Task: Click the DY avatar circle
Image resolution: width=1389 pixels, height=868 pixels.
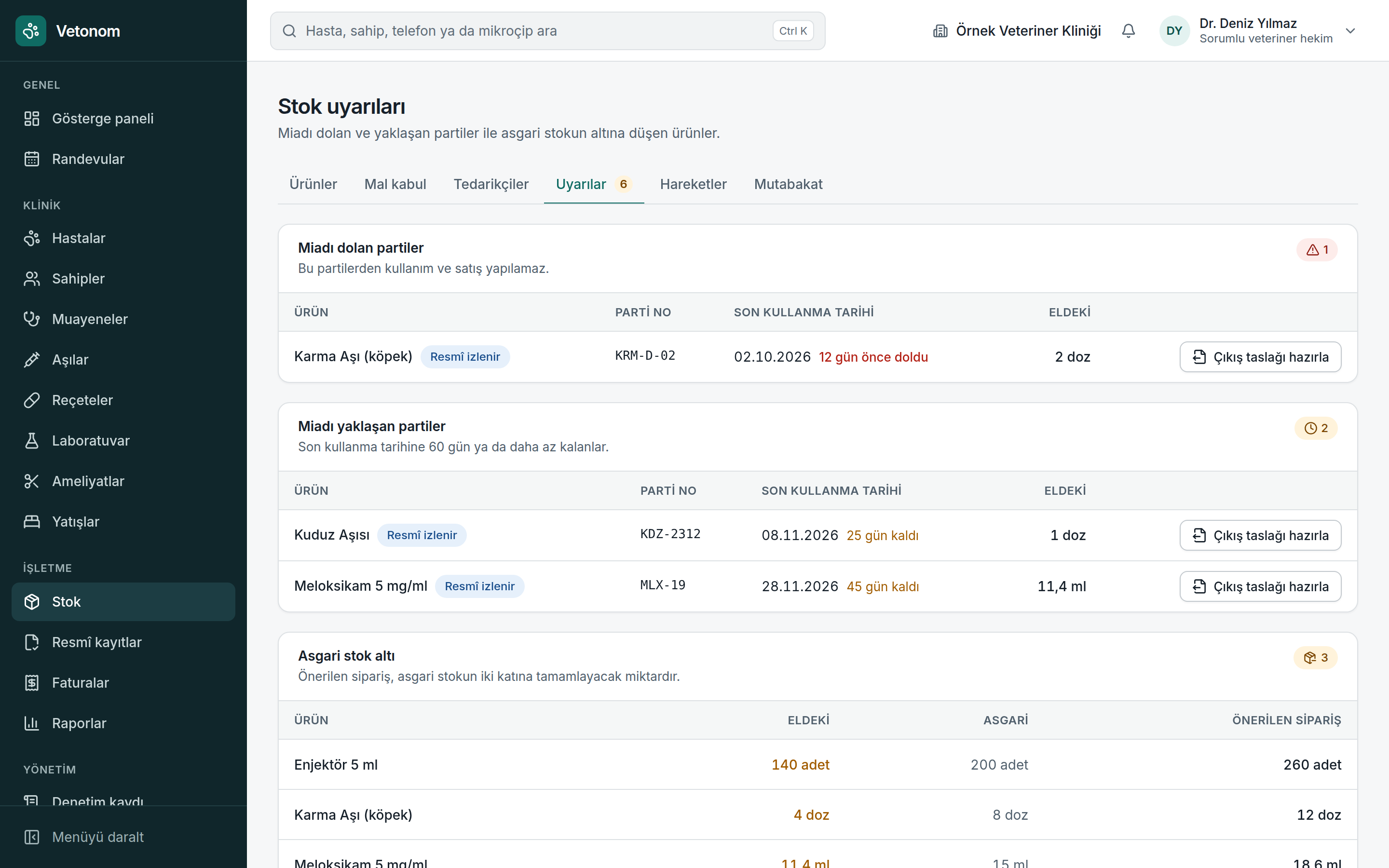Action: click(x=1174, y=31)
